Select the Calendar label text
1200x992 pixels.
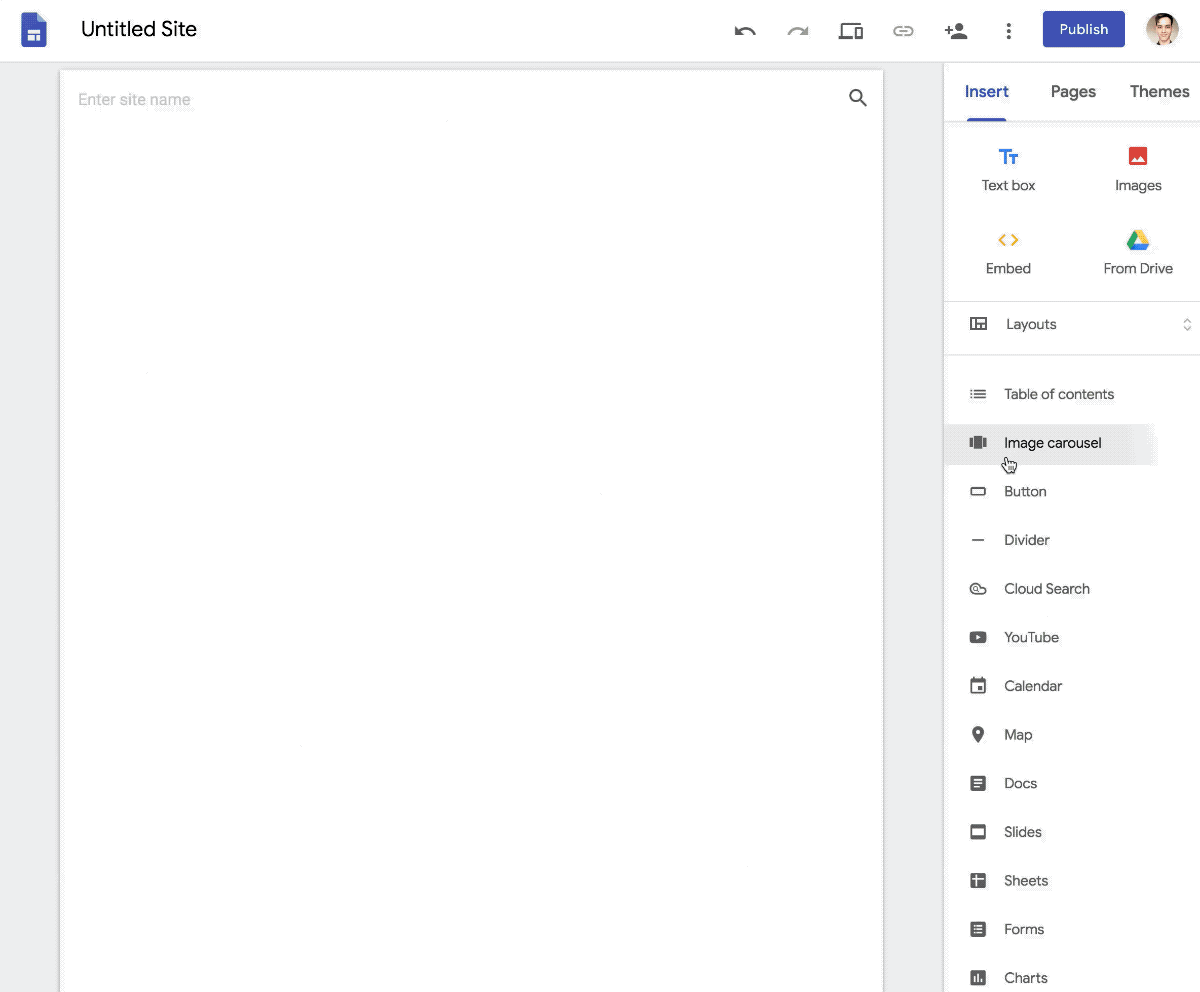[x=1033, y=686]
